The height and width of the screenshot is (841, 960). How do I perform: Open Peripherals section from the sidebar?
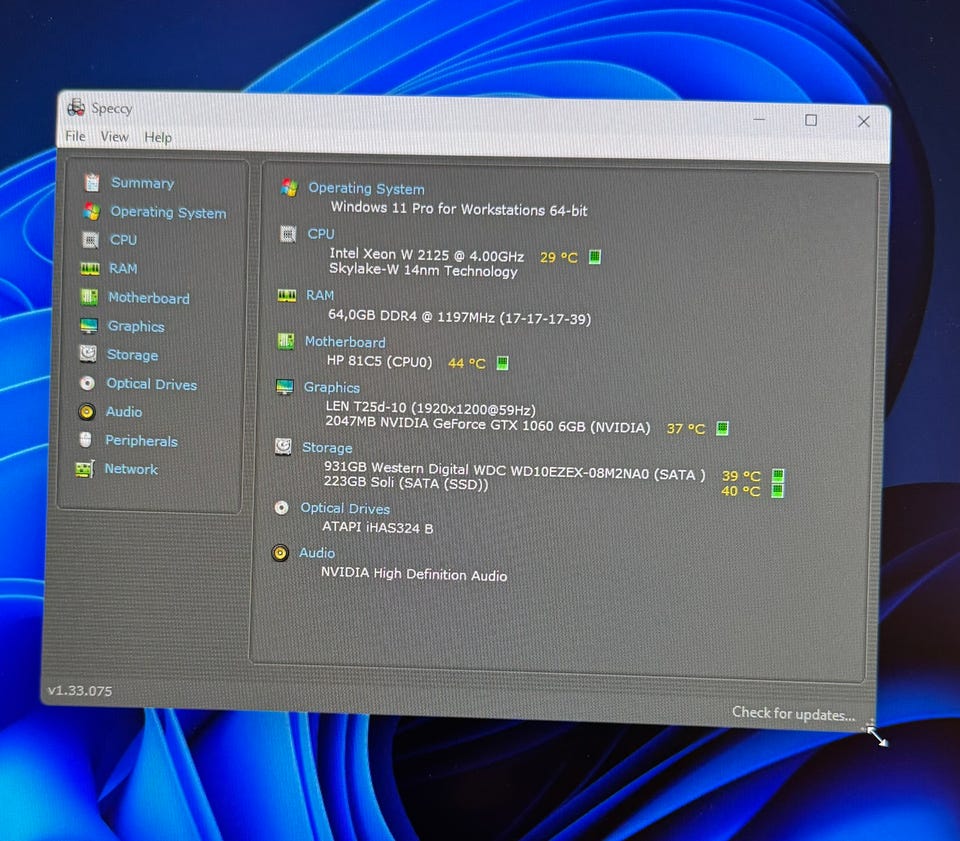click(141, 441)
